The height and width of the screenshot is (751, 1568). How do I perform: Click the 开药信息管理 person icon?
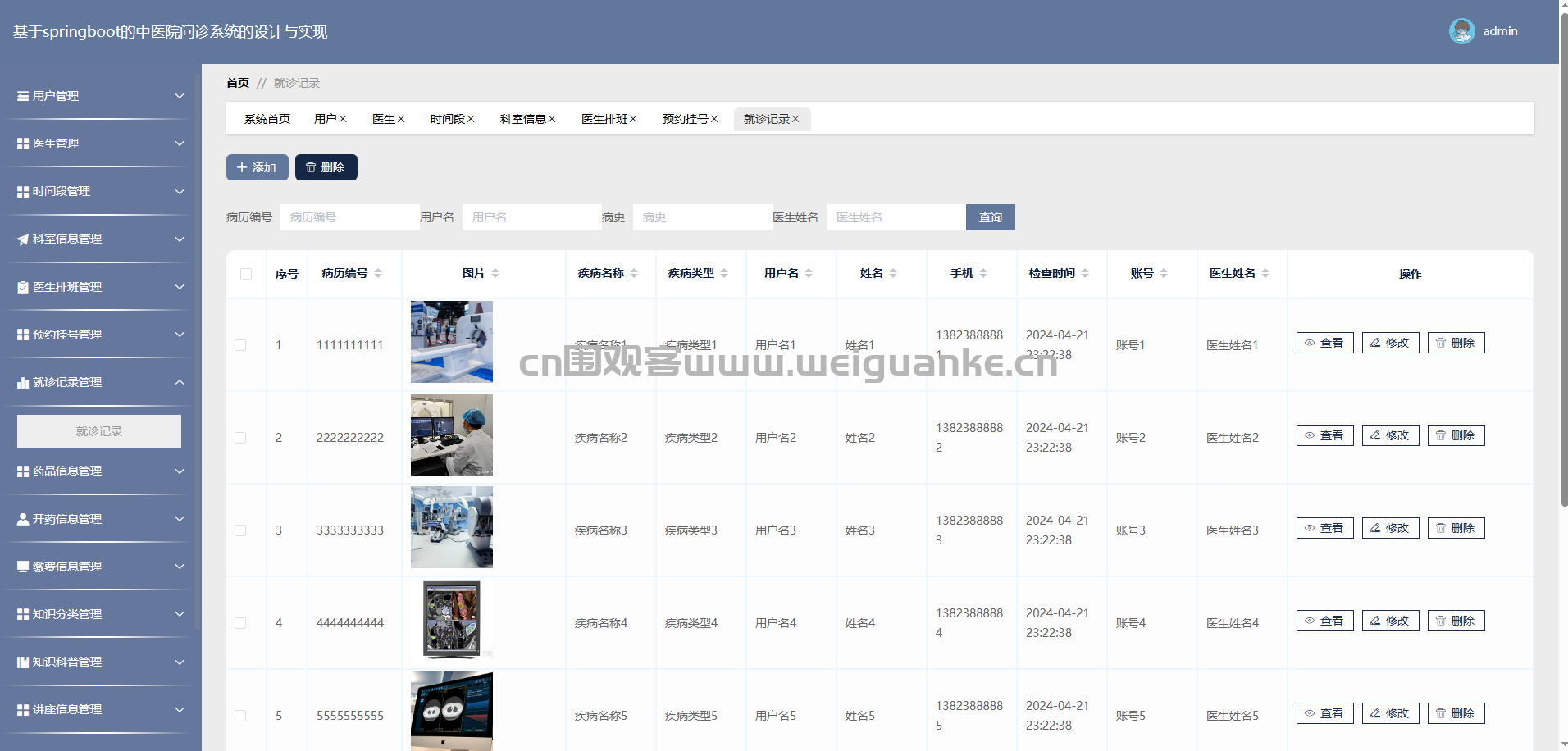23,519
